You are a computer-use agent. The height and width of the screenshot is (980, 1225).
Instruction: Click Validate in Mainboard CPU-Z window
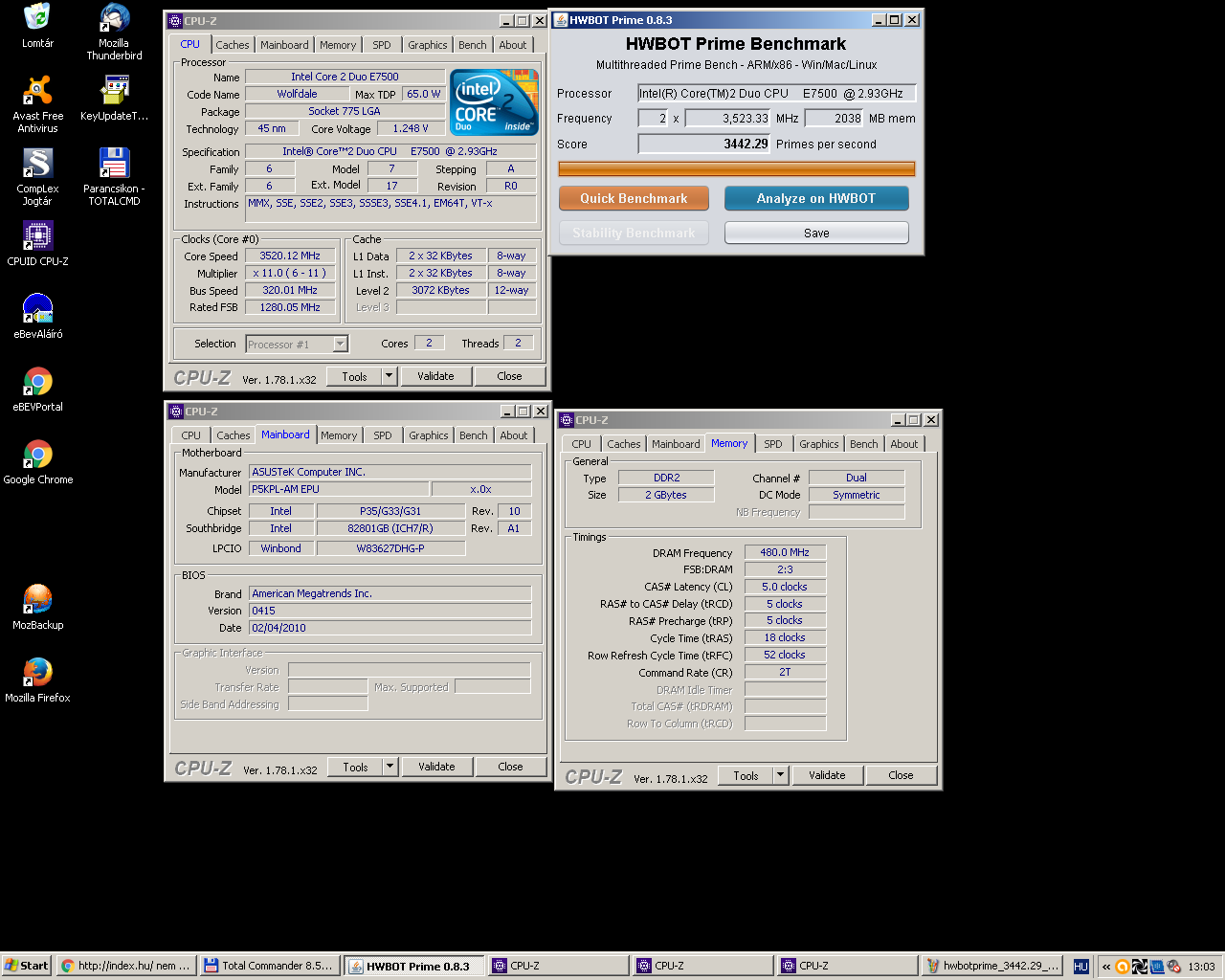436,767
